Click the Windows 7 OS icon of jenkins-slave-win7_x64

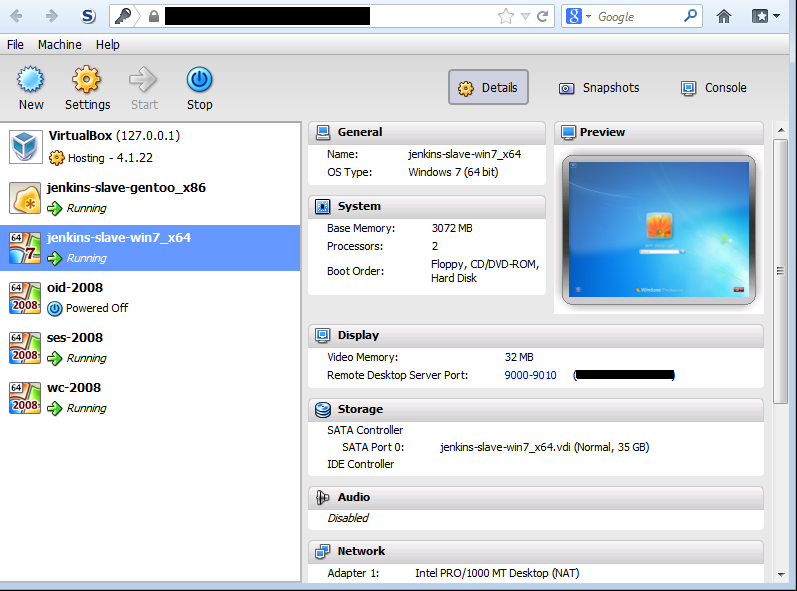(x=25, y=248)
